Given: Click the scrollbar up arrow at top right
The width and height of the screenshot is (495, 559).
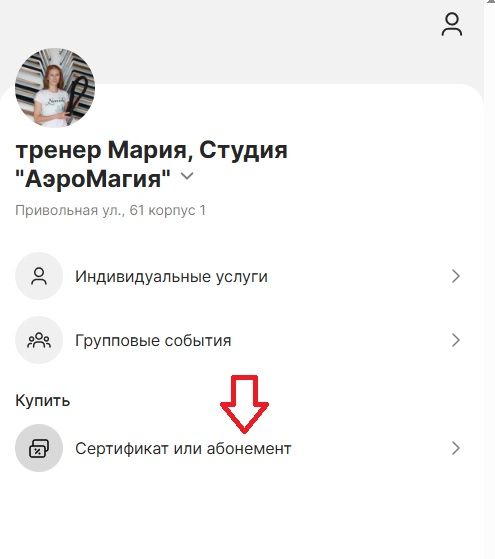Looking at the screenshot, I should pos(491,2).
